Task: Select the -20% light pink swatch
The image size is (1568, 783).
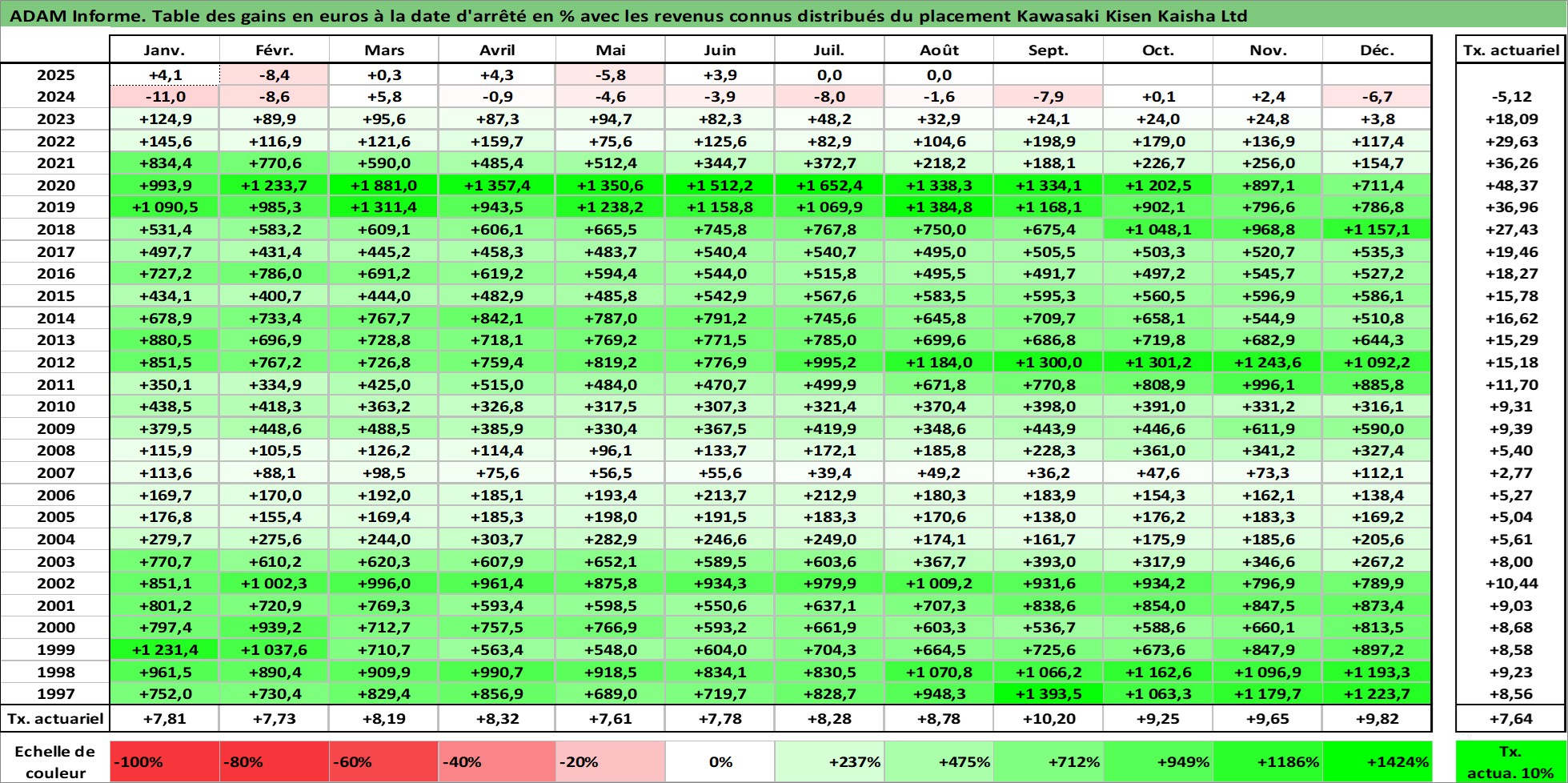Action: [611, 761]
